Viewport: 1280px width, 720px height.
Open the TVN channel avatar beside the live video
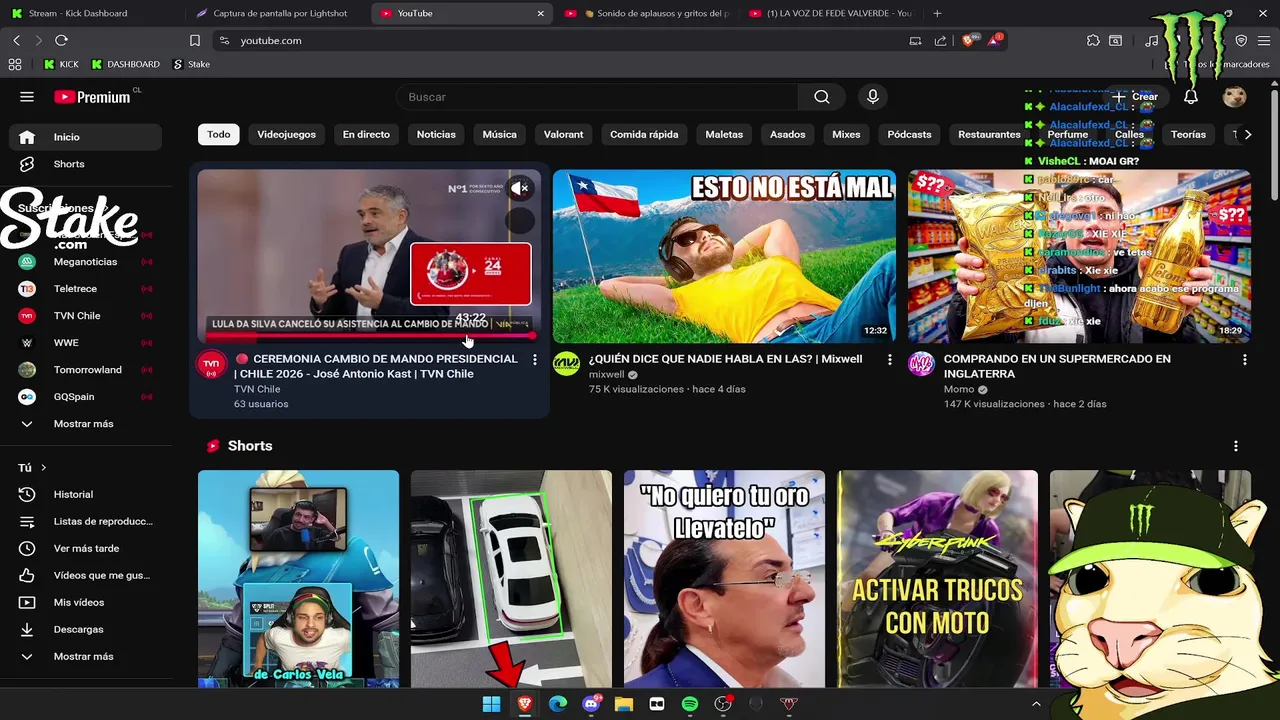coord(211,365)
